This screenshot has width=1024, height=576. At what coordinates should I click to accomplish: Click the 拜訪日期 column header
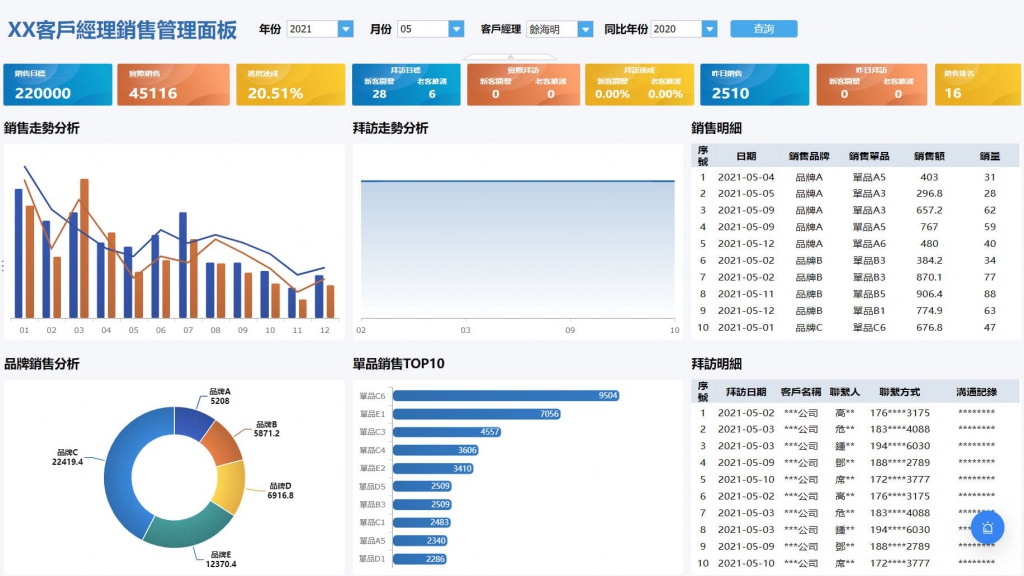[x=746, y=392]
